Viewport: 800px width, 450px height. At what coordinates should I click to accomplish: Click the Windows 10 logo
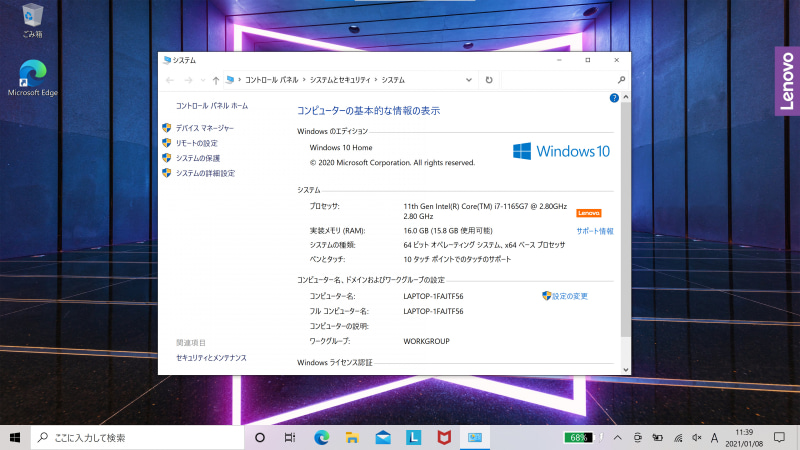click(561, 151)
